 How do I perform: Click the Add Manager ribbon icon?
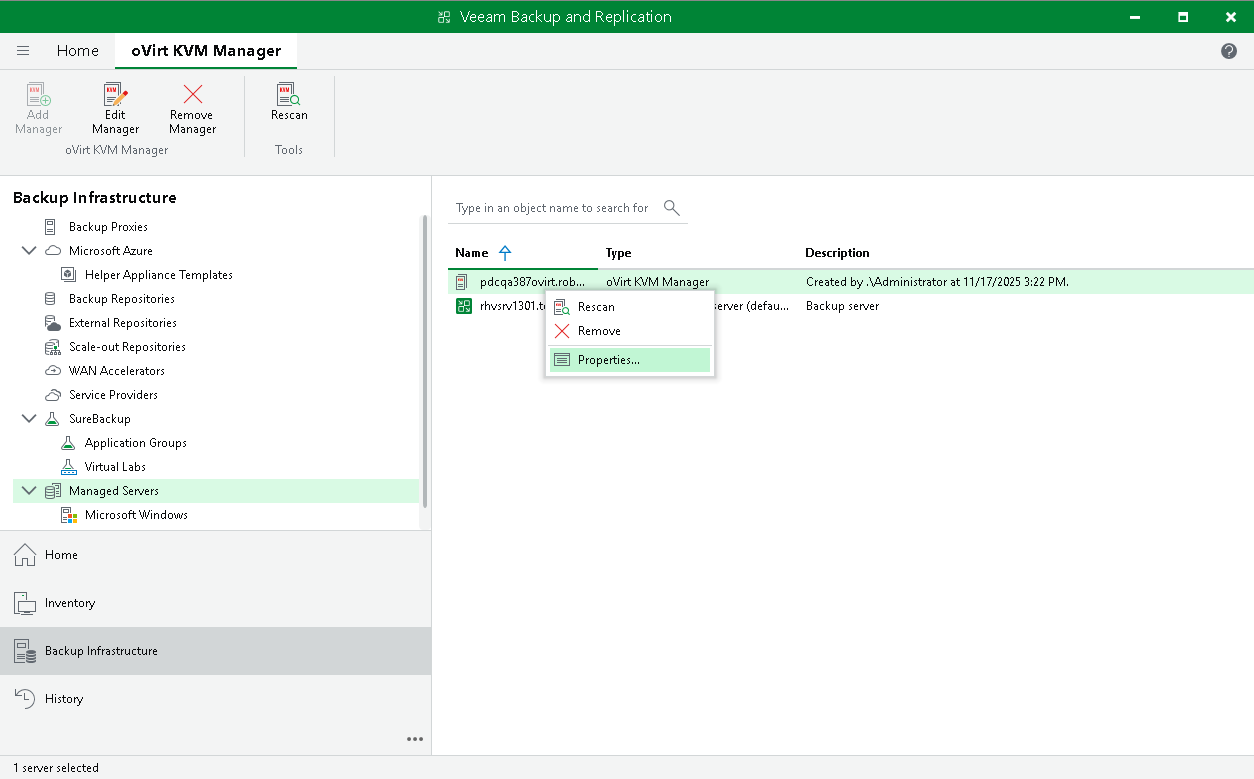(38, 95)
